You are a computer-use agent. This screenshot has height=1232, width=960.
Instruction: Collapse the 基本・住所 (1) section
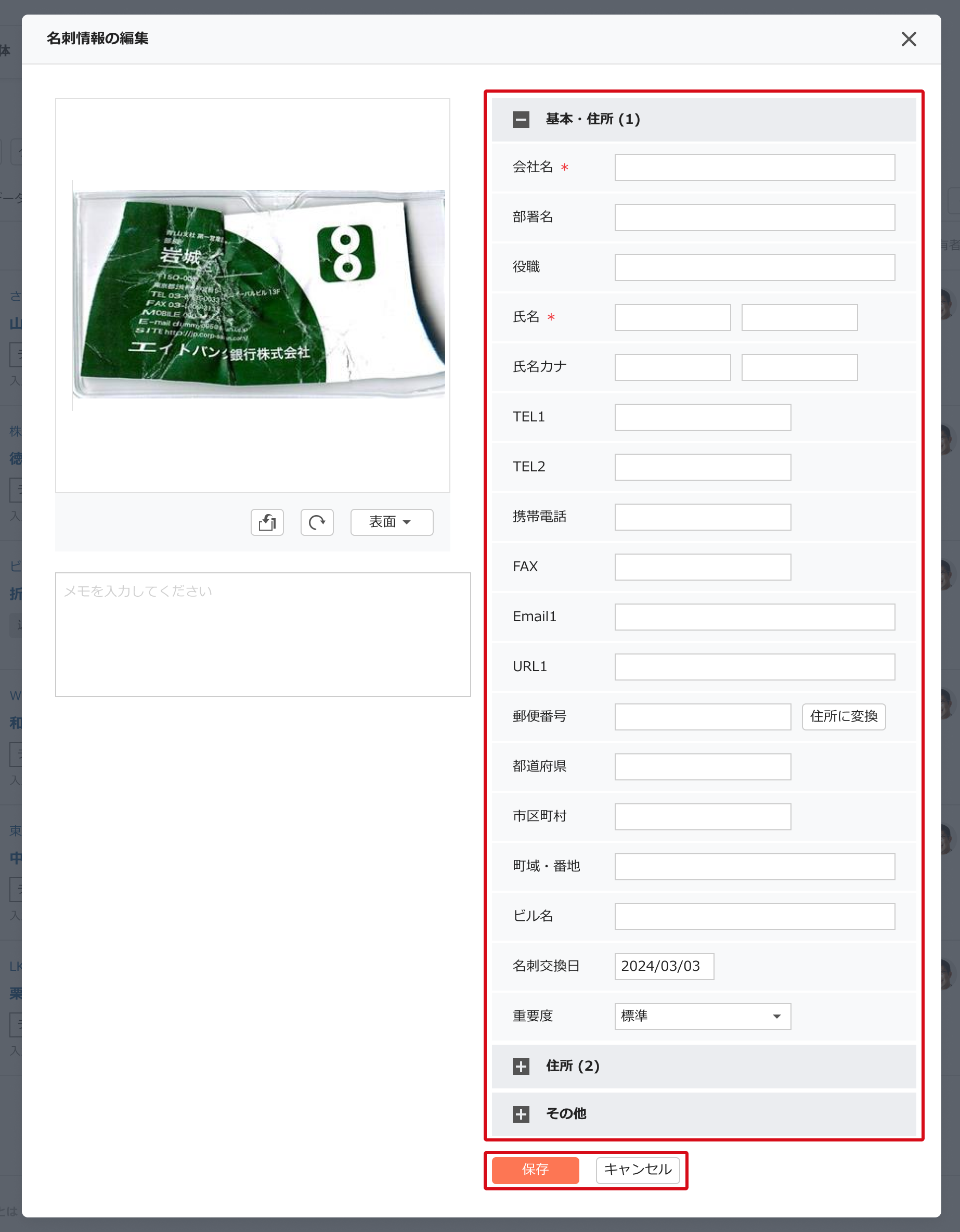[x=521, y=119]
